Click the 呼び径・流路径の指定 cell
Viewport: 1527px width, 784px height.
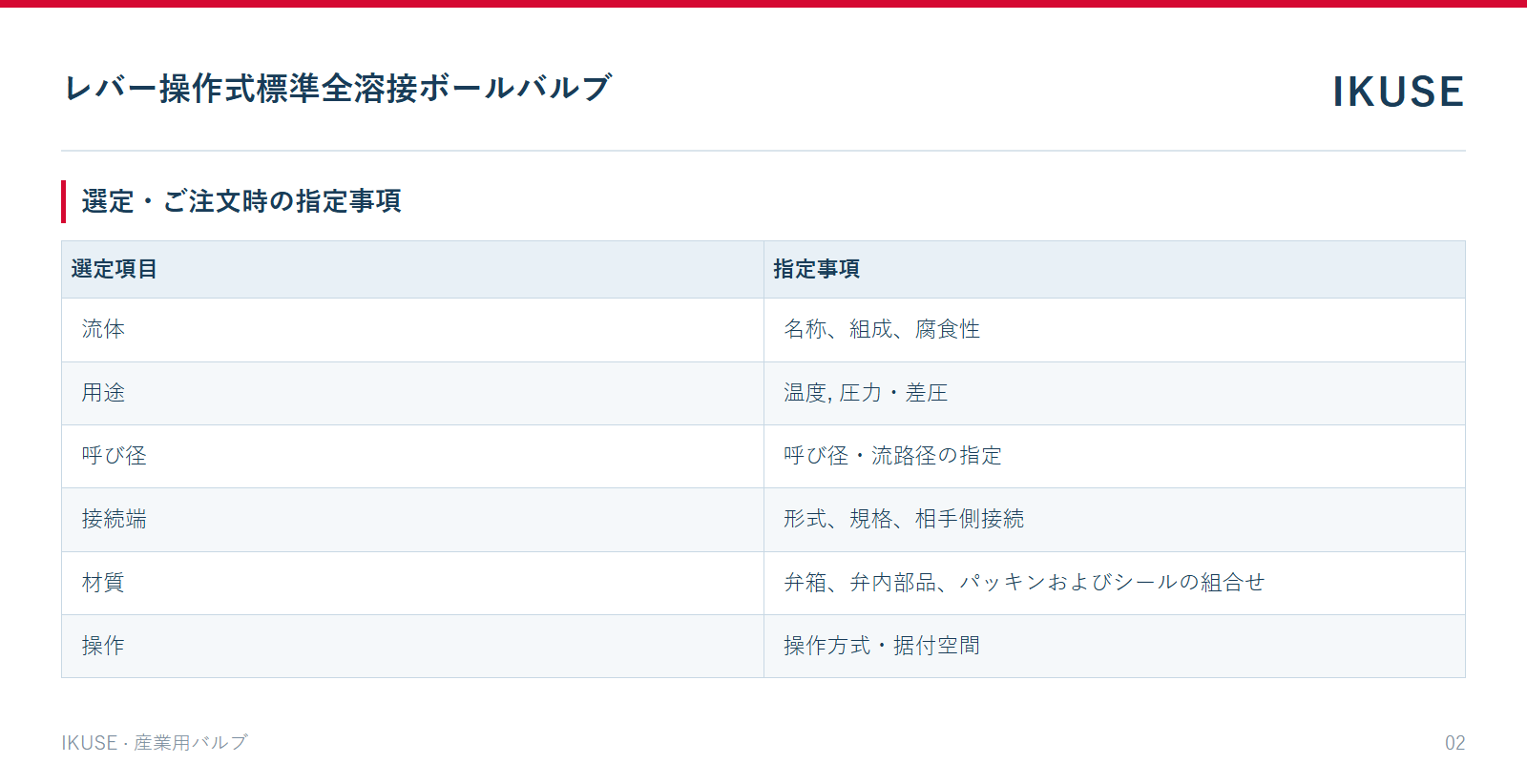pos(1115,456)
